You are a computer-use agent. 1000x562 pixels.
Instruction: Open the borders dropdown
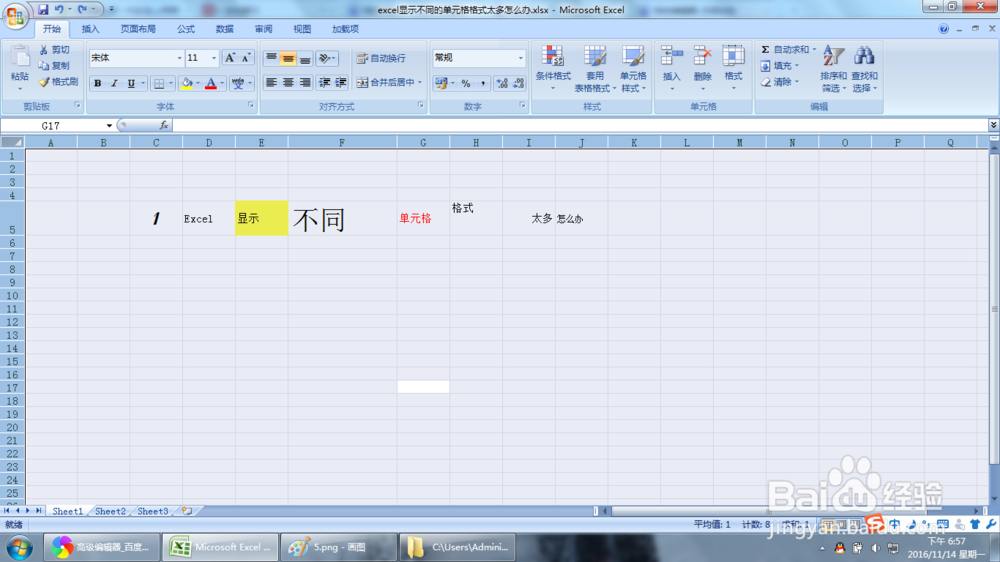pos(170,83)
